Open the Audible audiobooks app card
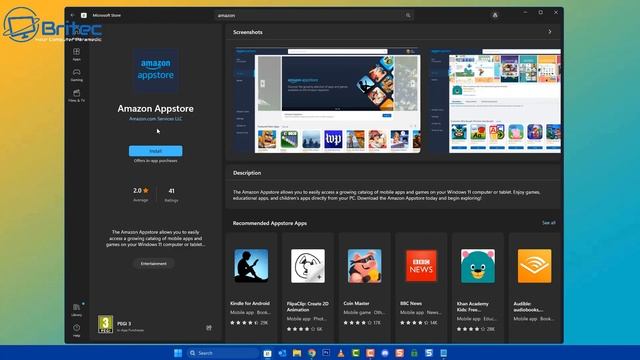 (534, 287)
